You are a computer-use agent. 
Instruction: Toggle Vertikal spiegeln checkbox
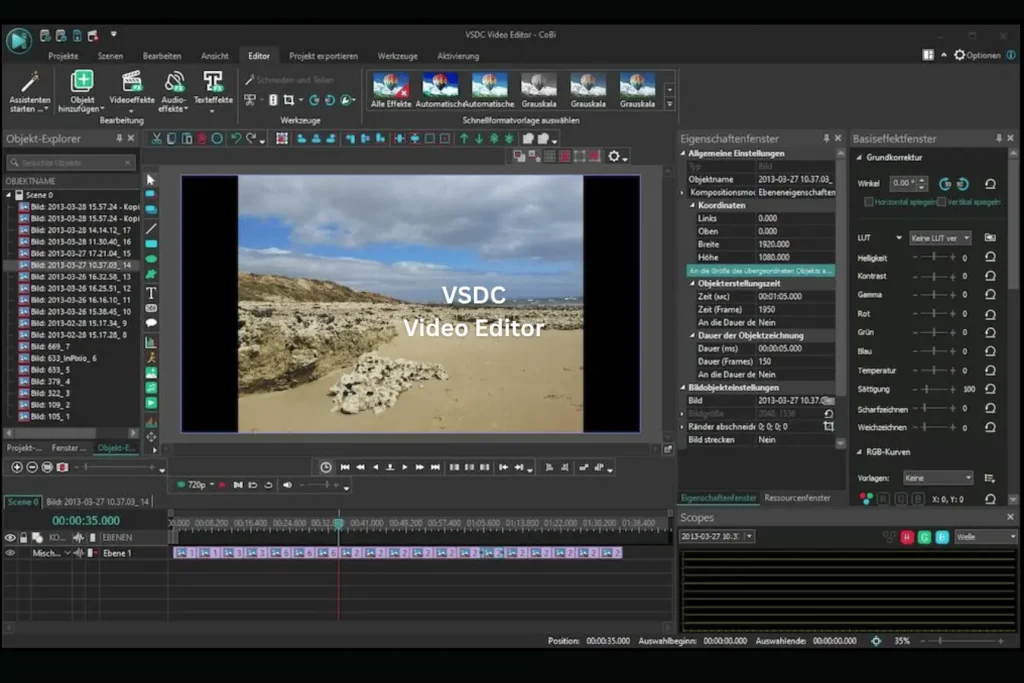(941, 202)
